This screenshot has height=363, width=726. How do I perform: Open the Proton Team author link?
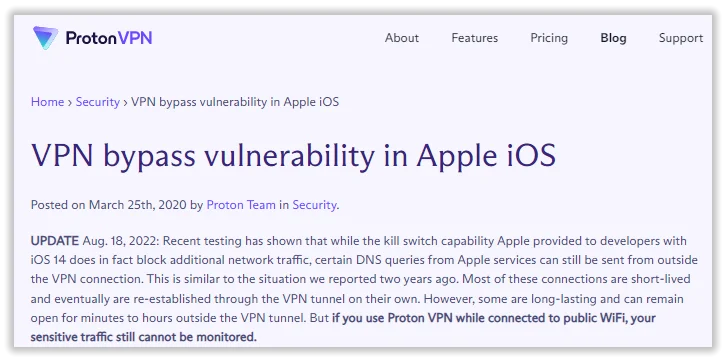[x=241, y=205]
